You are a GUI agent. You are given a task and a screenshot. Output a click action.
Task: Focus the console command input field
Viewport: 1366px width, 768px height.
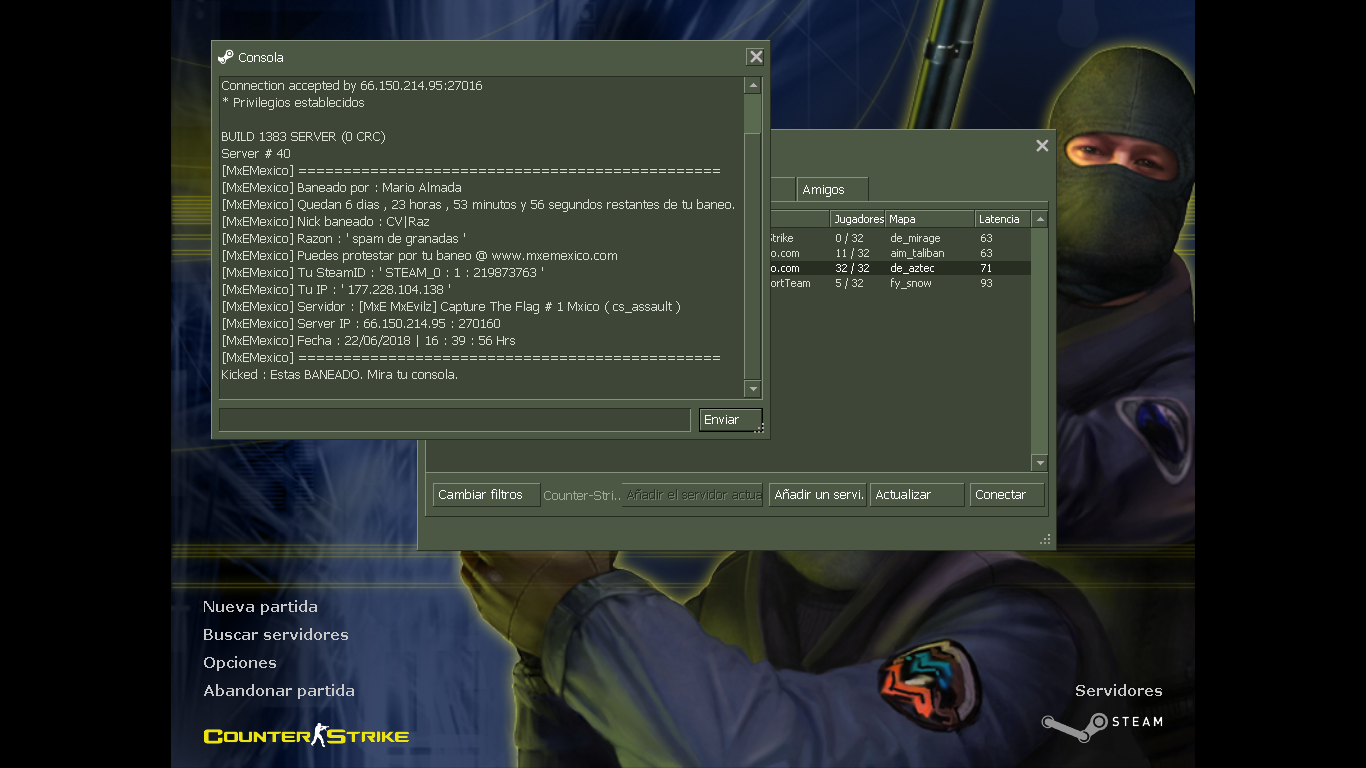(455, 420)
